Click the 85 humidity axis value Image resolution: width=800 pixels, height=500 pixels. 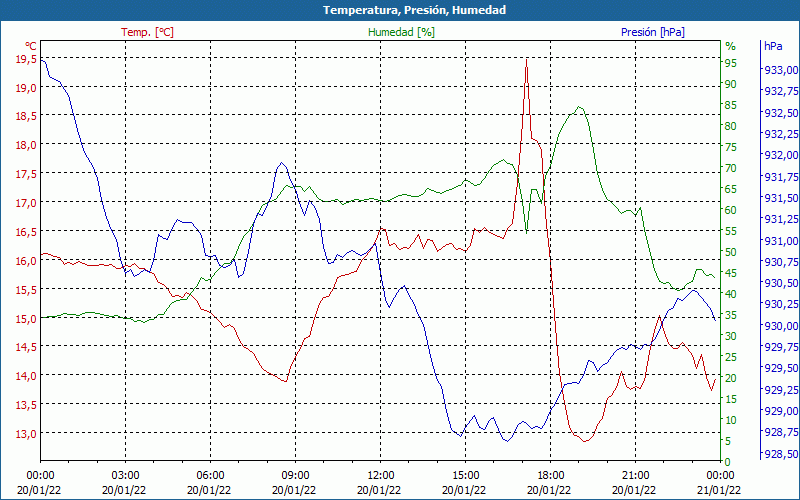tap(731, 105)
